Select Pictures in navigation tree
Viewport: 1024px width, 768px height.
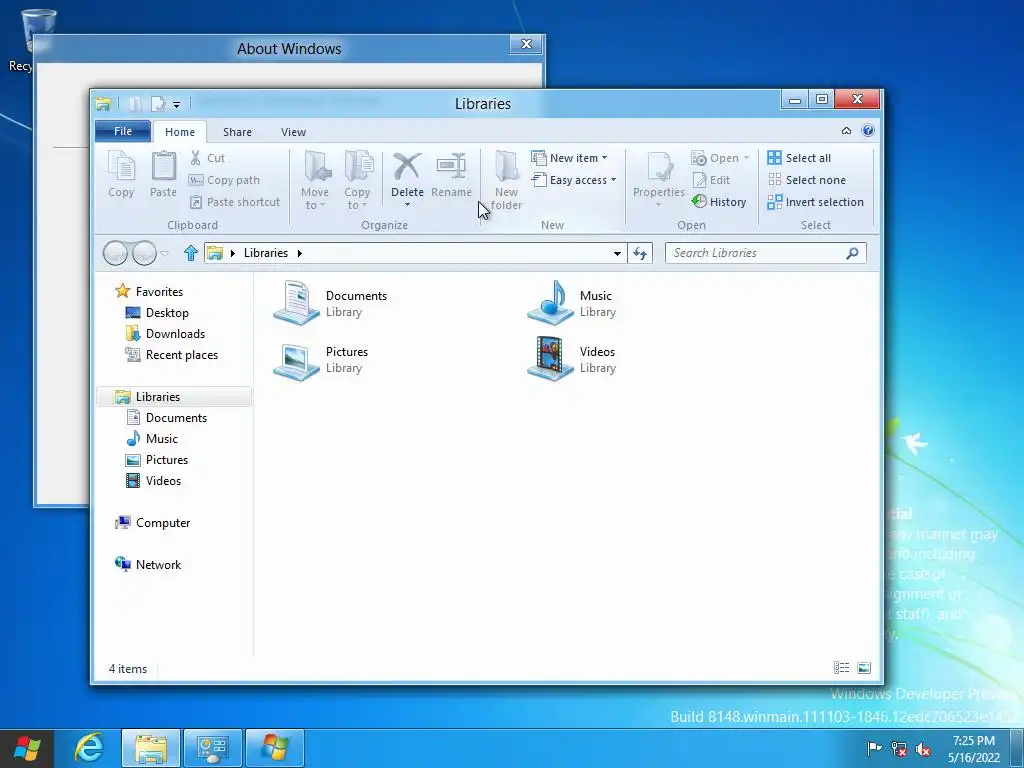(x=157, y=460)
